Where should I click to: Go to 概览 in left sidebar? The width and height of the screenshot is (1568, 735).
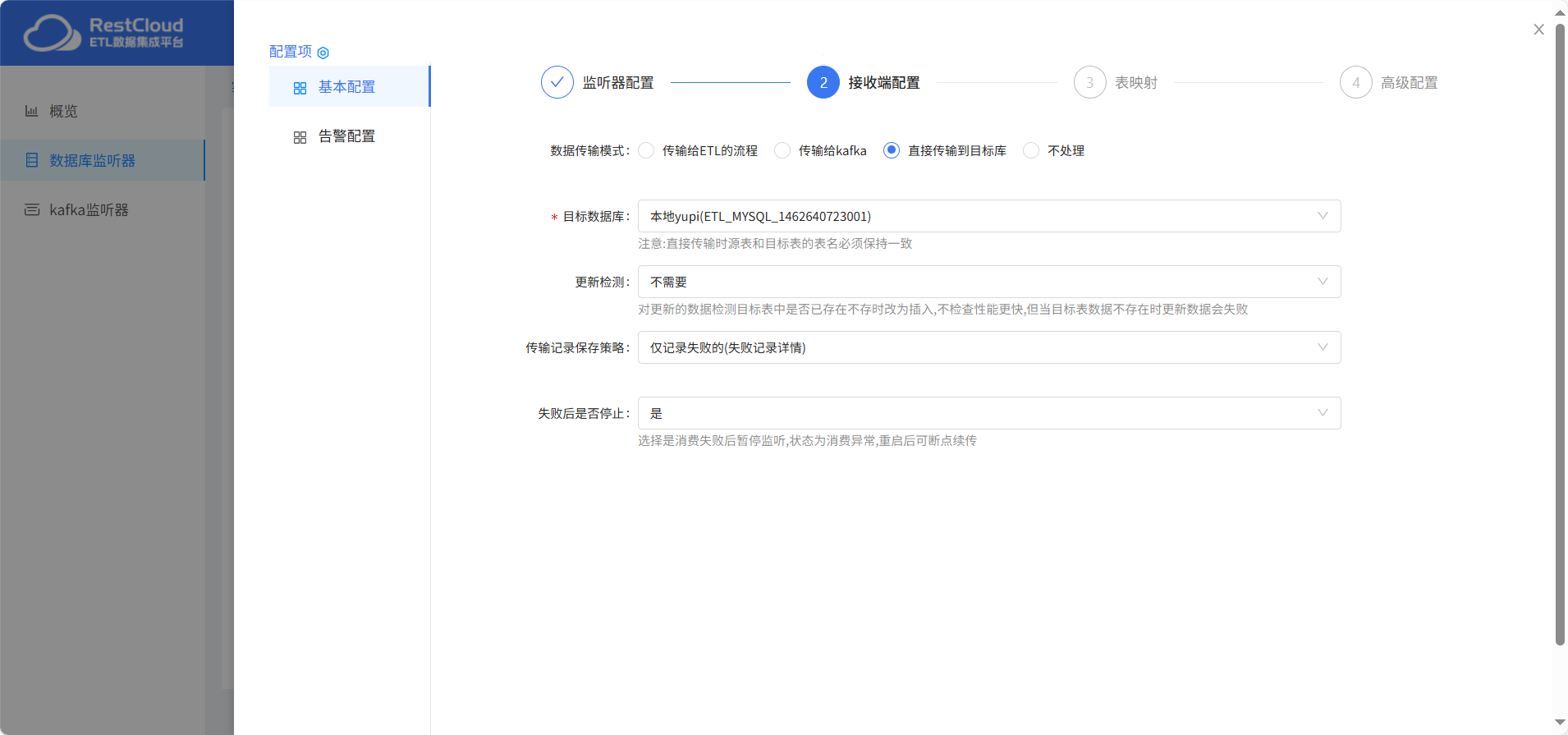coord(103,111)
